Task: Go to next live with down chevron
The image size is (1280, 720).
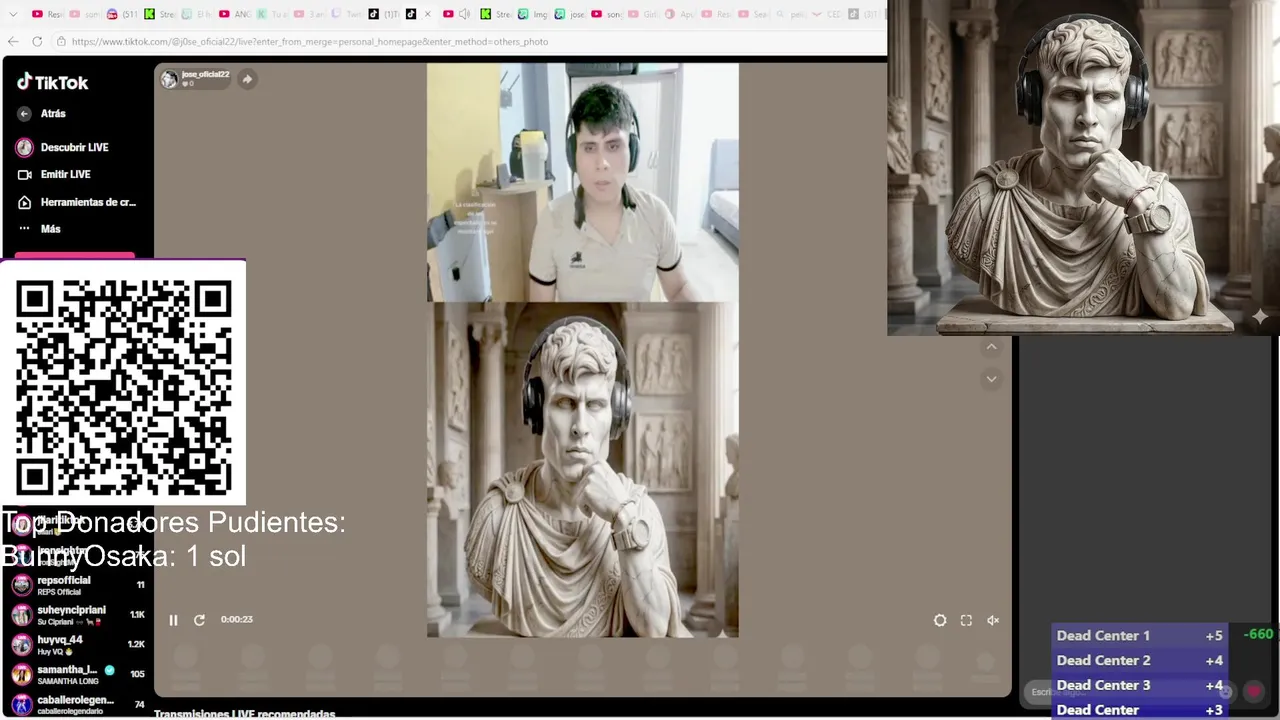Action: tap(991, 379)
